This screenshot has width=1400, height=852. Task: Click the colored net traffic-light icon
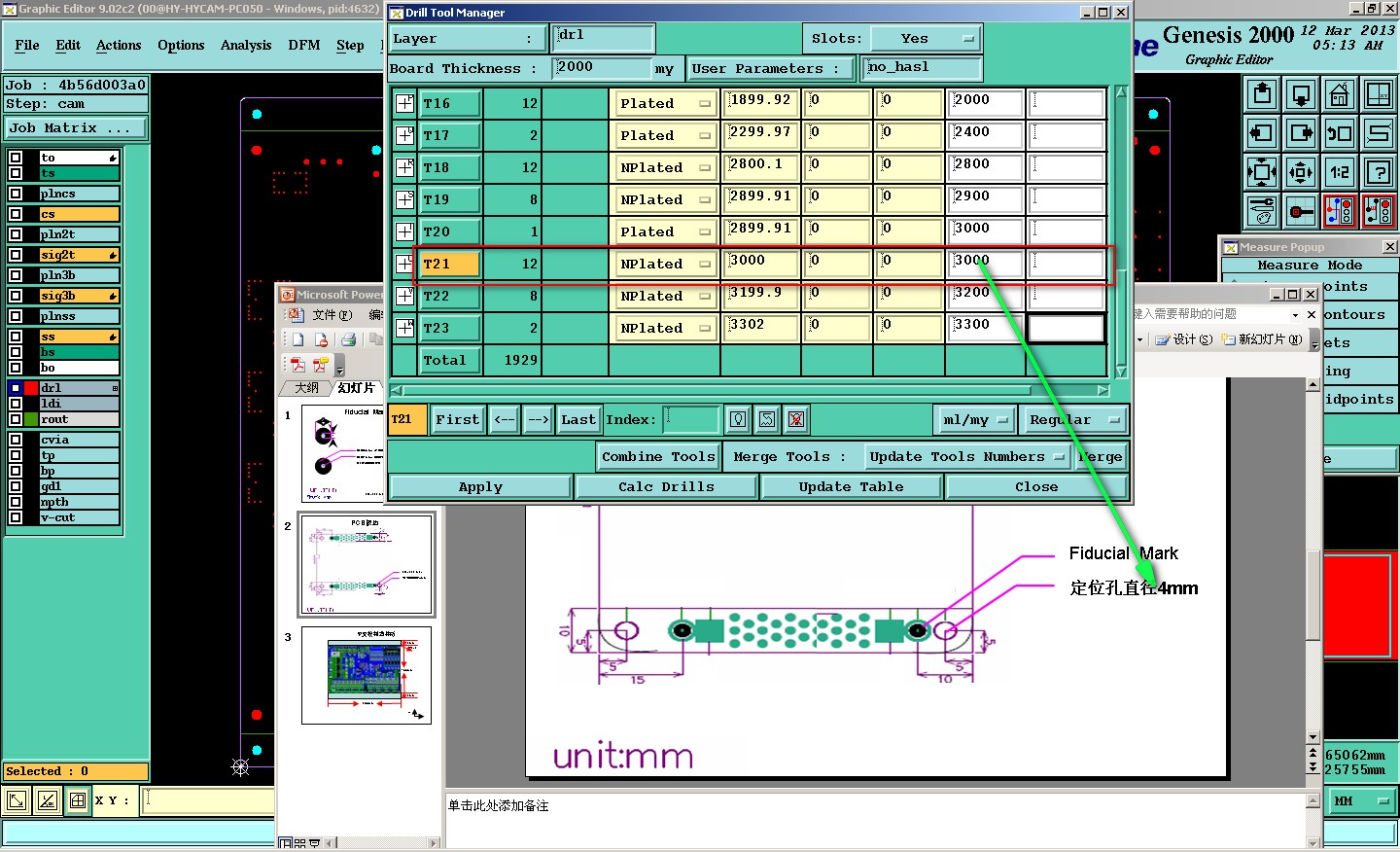(1340, 210)
